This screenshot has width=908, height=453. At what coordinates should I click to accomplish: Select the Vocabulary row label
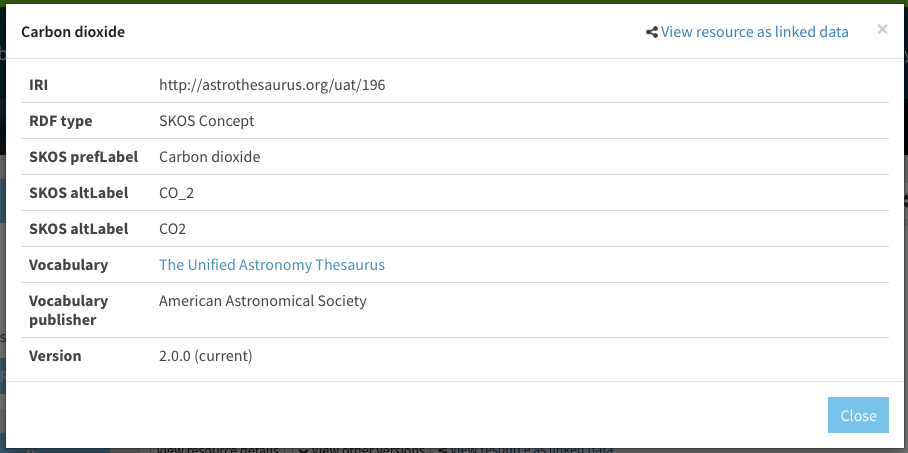click(x=68, y=265)
